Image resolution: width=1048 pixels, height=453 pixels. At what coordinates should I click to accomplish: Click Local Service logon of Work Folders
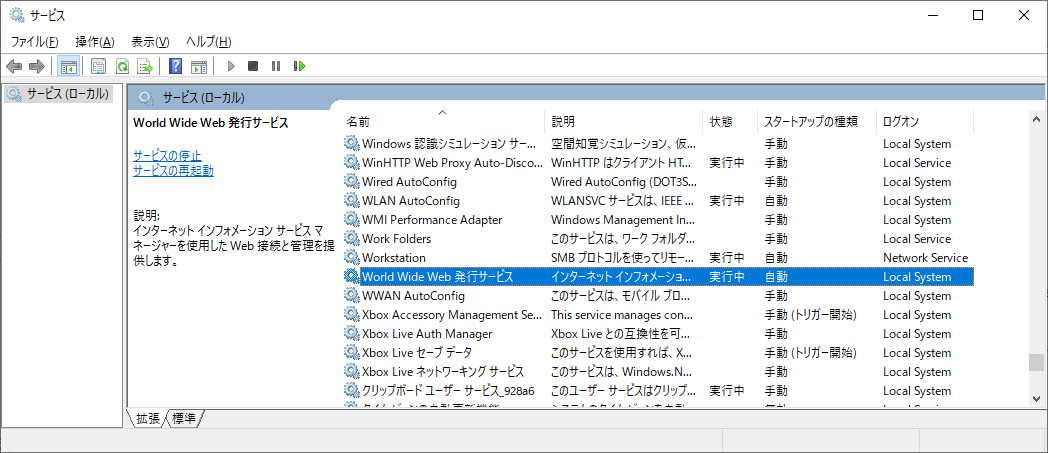click(916, 239)
